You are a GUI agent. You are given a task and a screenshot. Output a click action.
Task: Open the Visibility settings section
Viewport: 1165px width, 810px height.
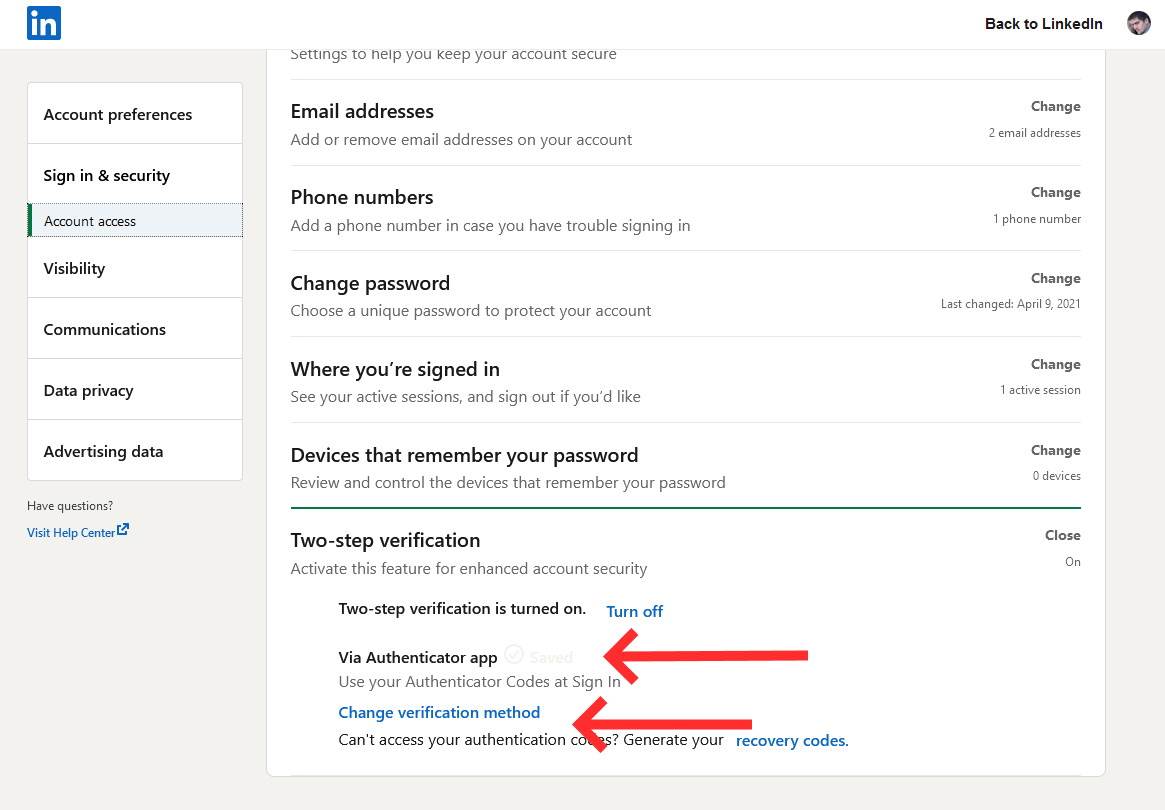click(74, 268)
